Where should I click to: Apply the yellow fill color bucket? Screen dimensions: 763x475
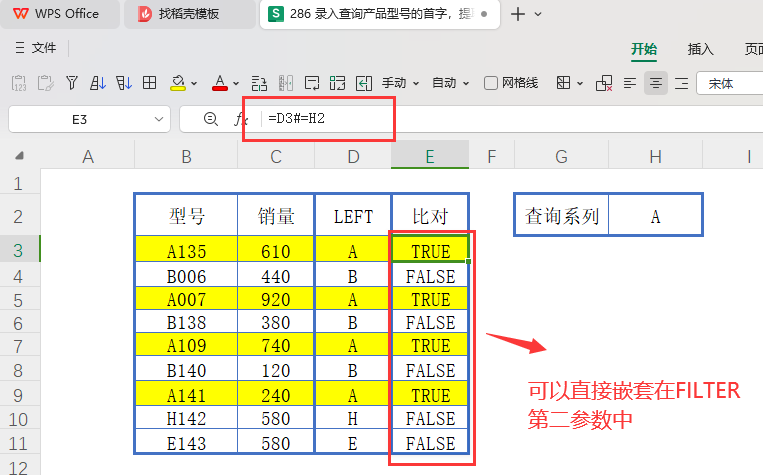[x=178, y=83]
